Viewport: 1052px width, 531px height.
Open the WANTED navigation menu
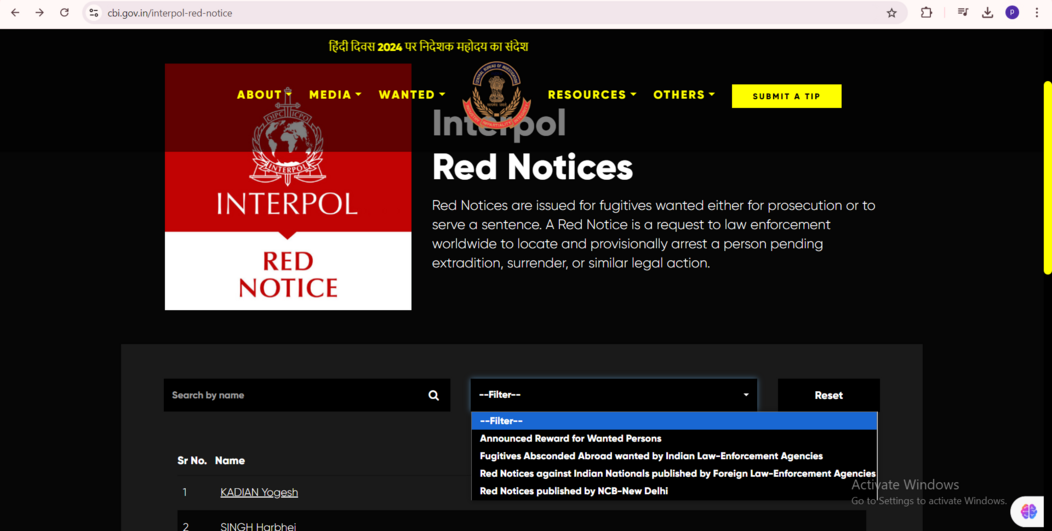(x=411, y=95)
